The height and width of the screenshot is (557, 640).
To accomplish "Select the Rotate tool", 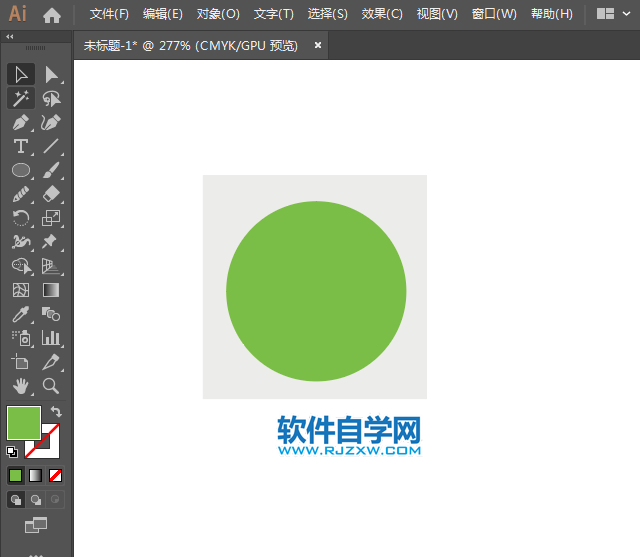I will click(x=20, y=218).
